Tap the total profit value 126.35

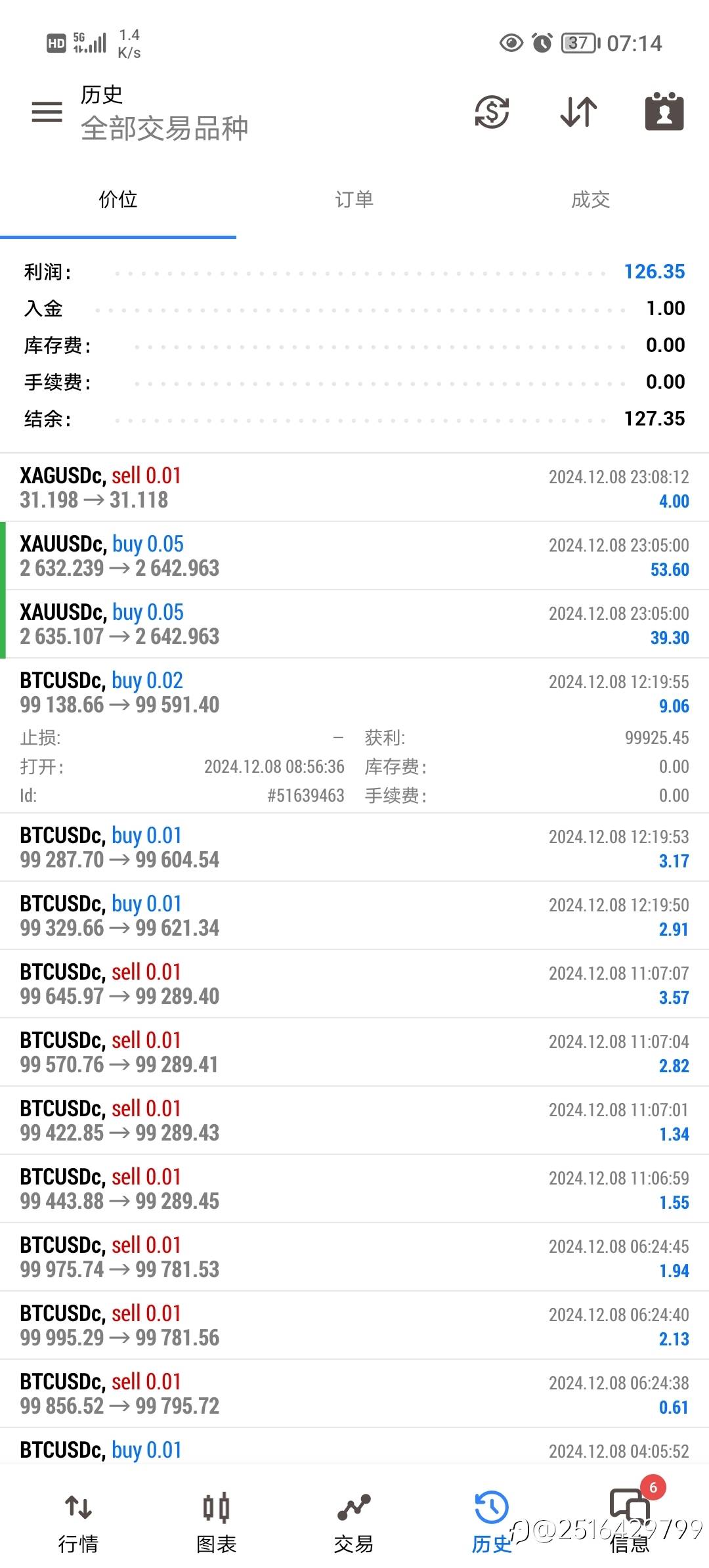click(654, 272)
